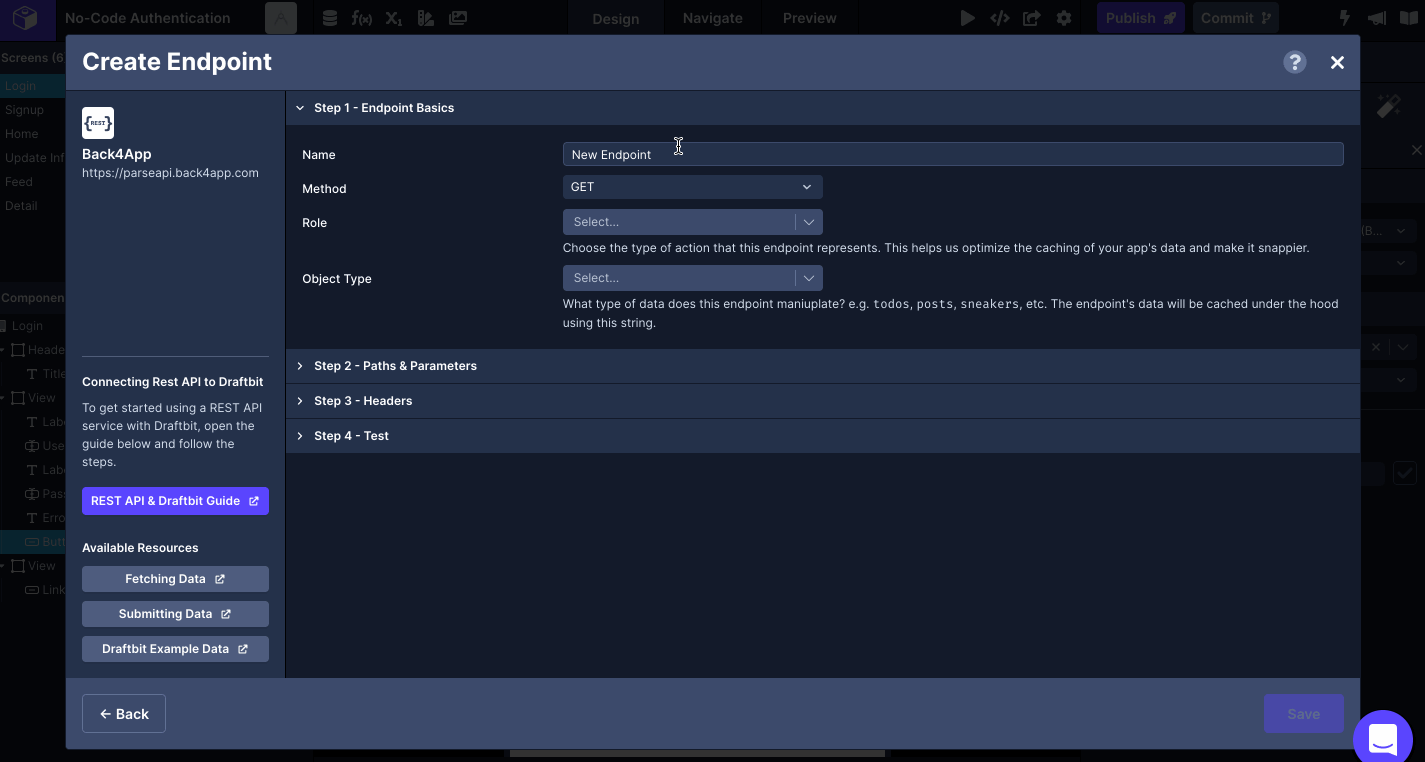Click Back4App service URL text
Screen dimensions: 1425x762
coord(170,173)
